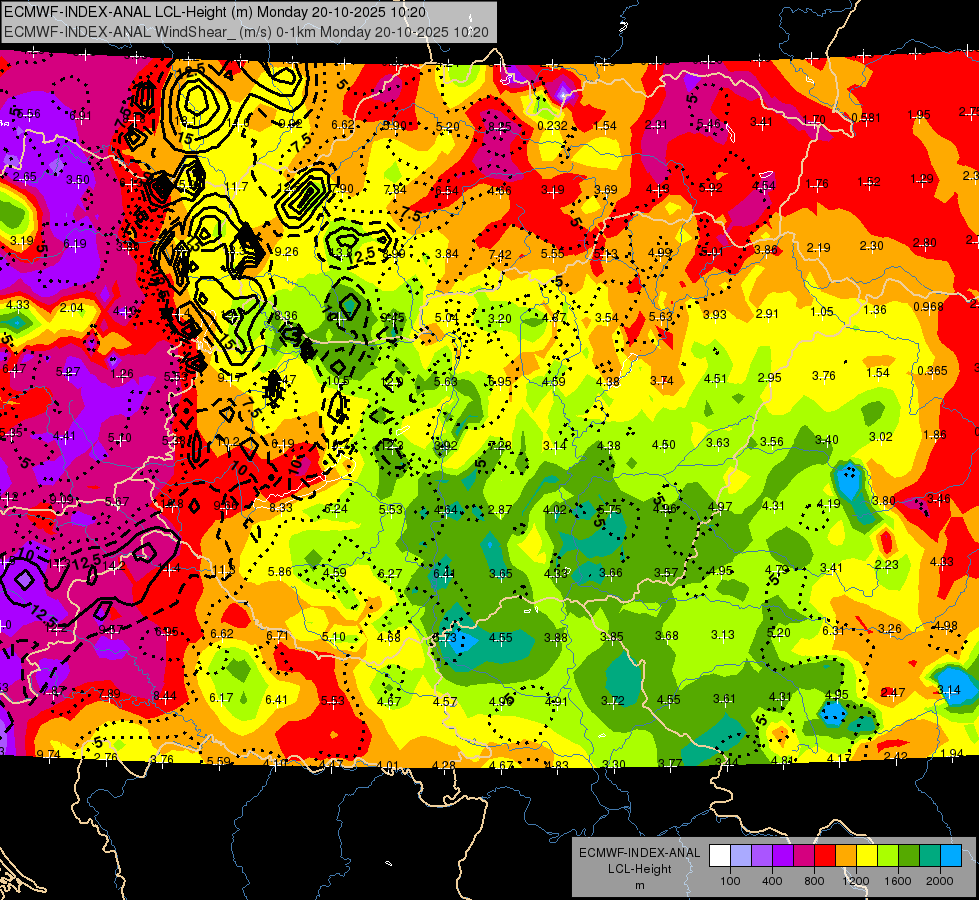This screenshot has width=979, height=900.
Task: Click the wind shear value '6.17'
Action: [x=221, y=698]
